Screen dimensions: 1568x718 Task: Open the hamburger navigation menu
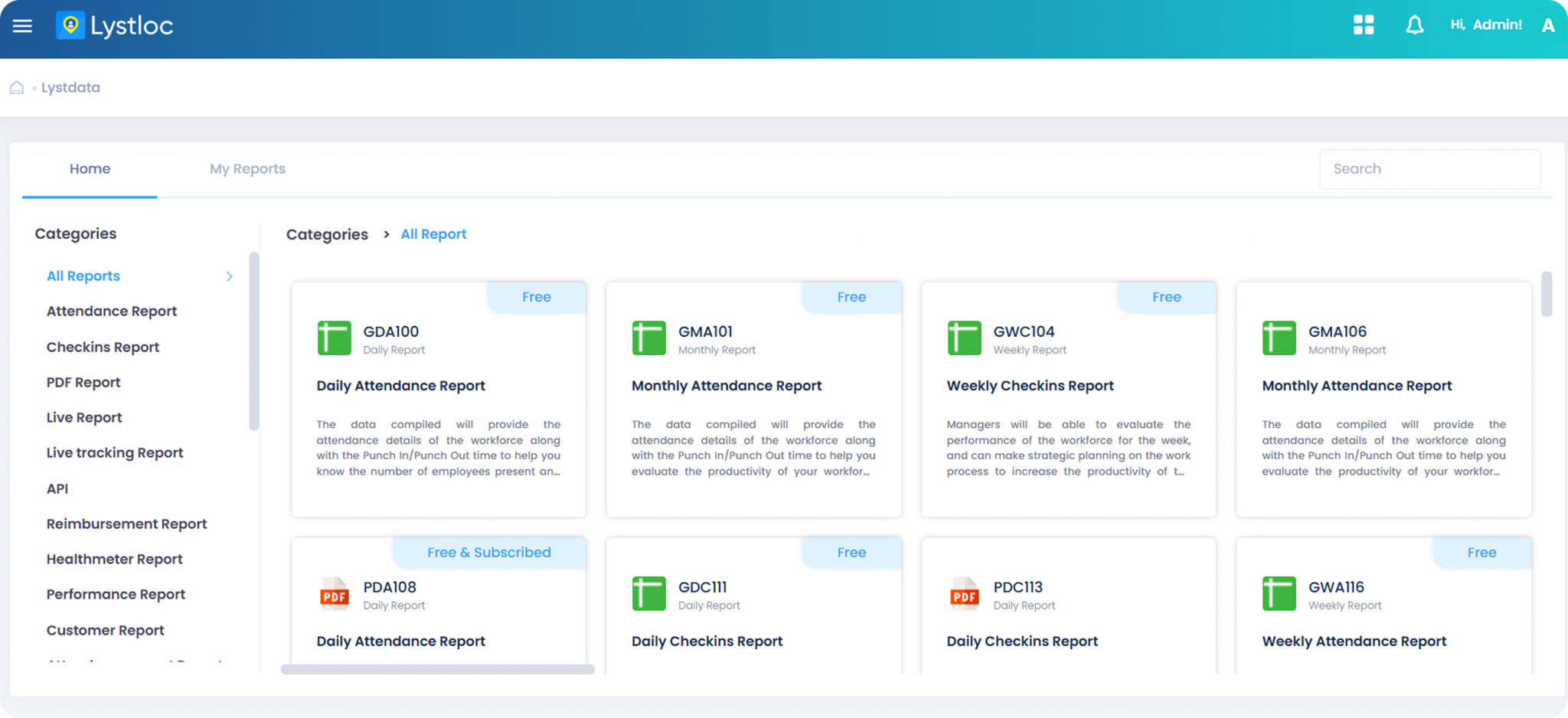22,26
